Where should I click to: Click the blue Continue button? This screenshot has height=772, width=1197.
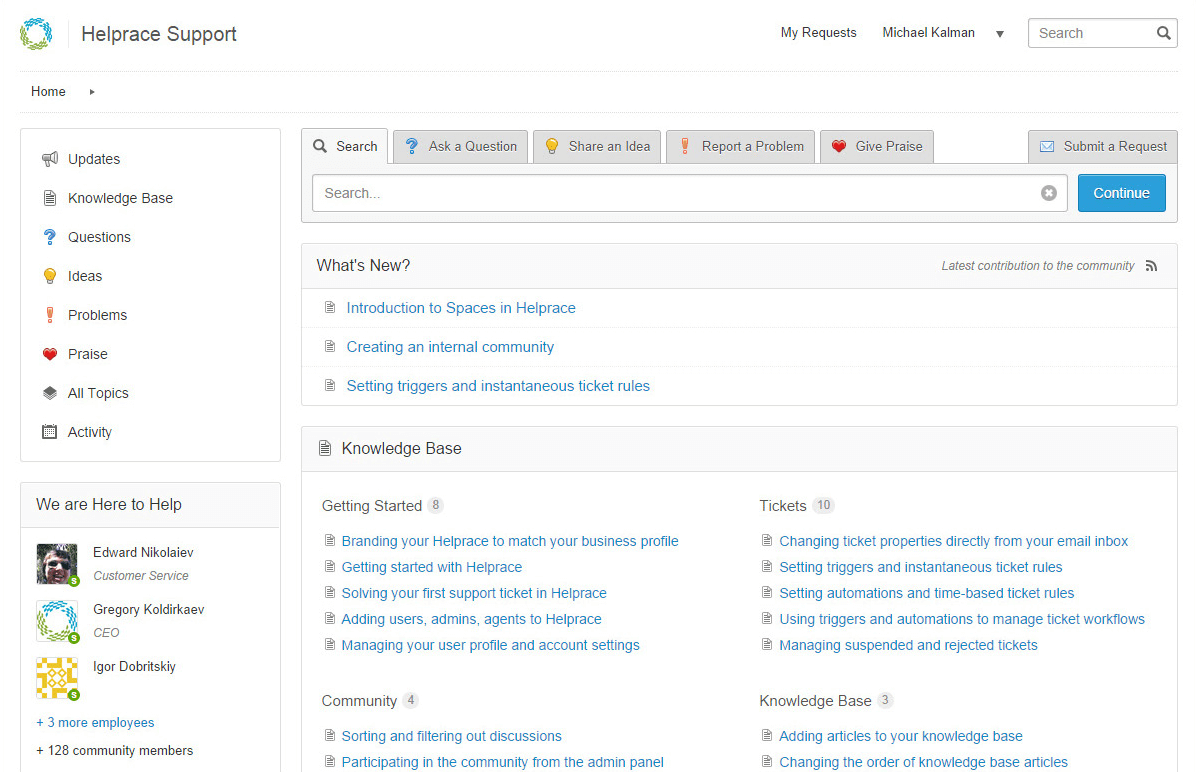coord(1121,193)
